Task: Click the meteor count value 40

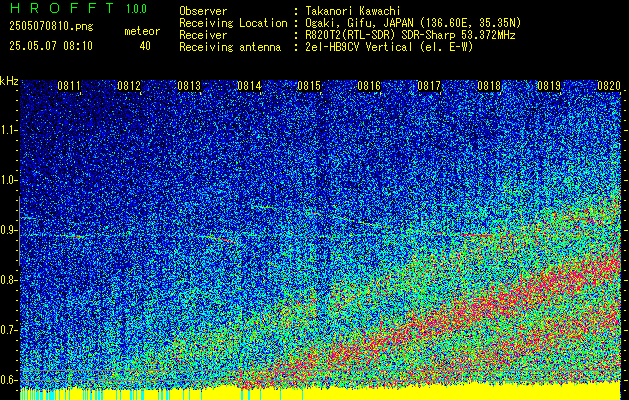Action: click(145, 46)
